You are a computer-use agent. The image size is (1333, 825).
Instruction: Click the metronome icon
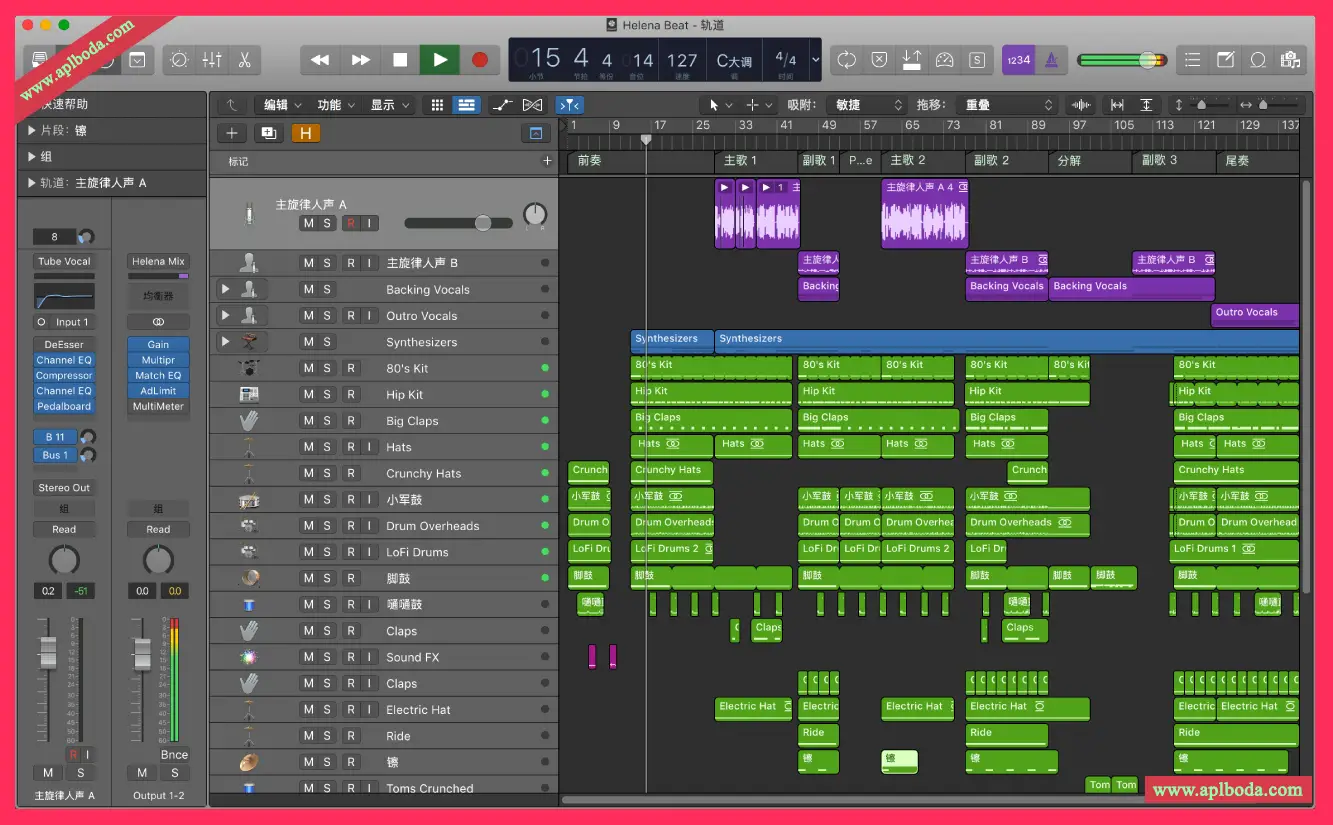pyautogui.click(x=1051, y=60)
